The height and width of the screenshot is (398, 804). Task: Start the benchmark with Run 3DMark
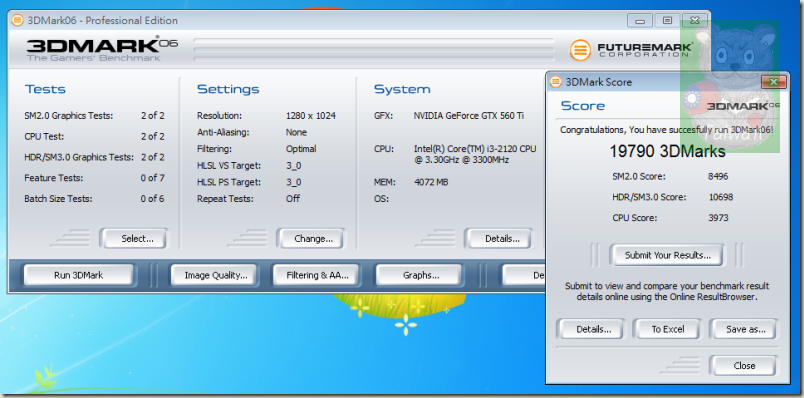pos(78,275)
